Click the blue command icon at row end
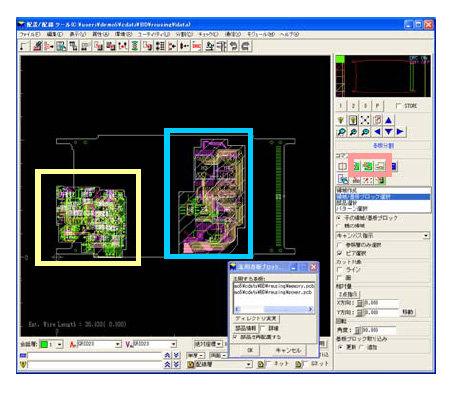The height and width of the screenshot is (395, 455). click(x=393, y=166)
